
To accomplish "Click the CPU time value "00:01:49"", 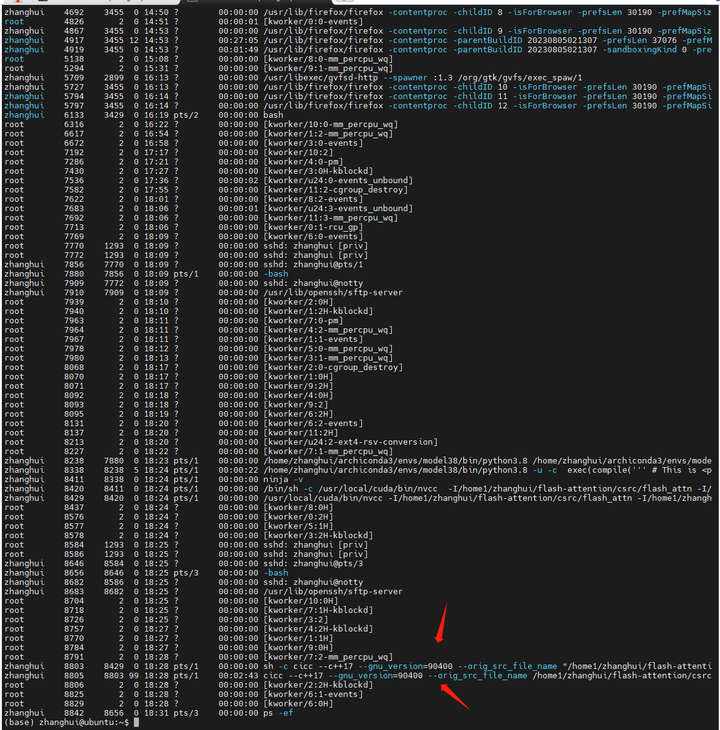I will tap(238, 49).
